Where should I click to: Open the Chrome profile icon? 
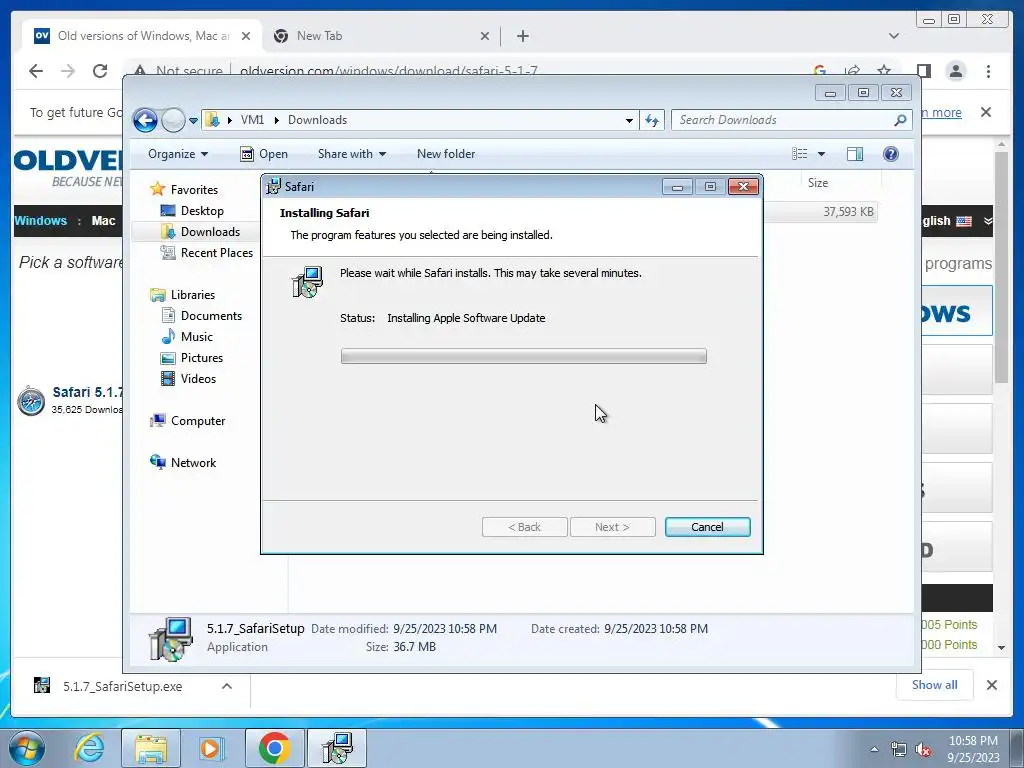point(955,71)
